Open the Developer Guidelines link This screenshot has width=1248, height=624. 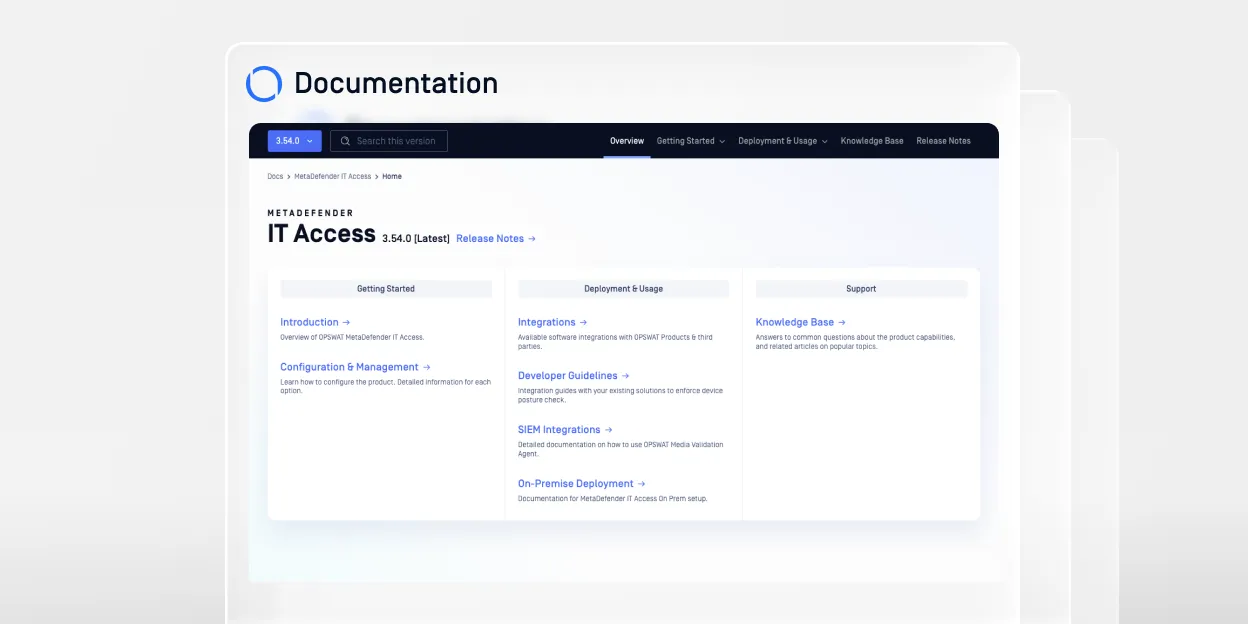pyautogui.click(x=573, y=376)
